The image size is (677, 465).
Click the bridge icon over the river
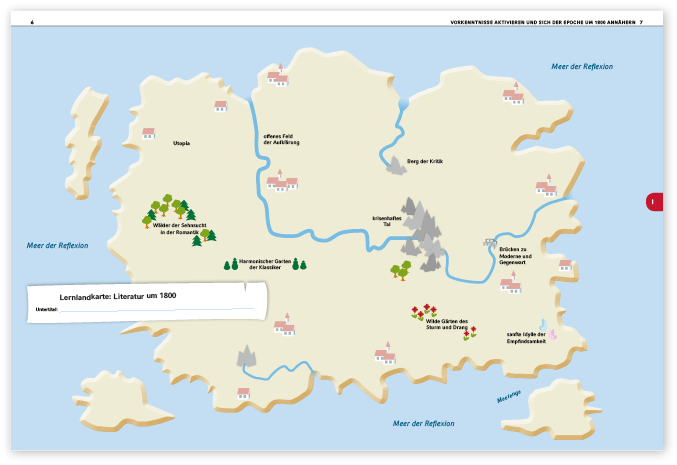(490, 241)
